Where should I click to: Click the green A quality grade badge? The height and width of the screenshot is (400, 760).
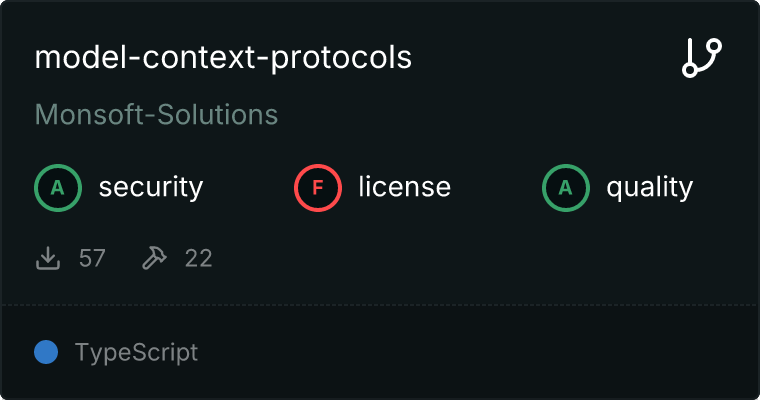[x=566, y=187]
